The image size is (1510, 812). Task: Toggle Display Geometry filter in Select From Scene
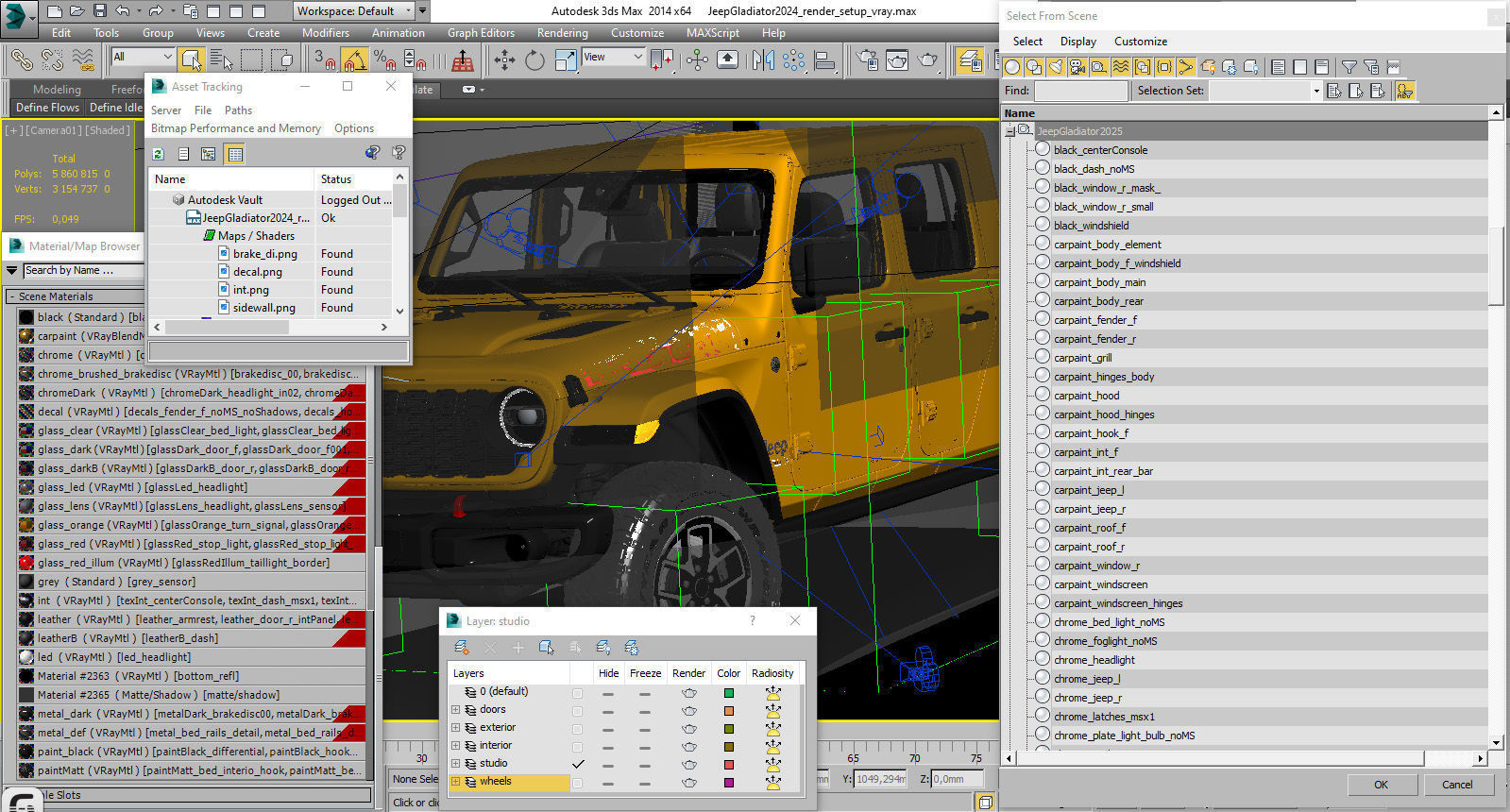click(1012, 67)
